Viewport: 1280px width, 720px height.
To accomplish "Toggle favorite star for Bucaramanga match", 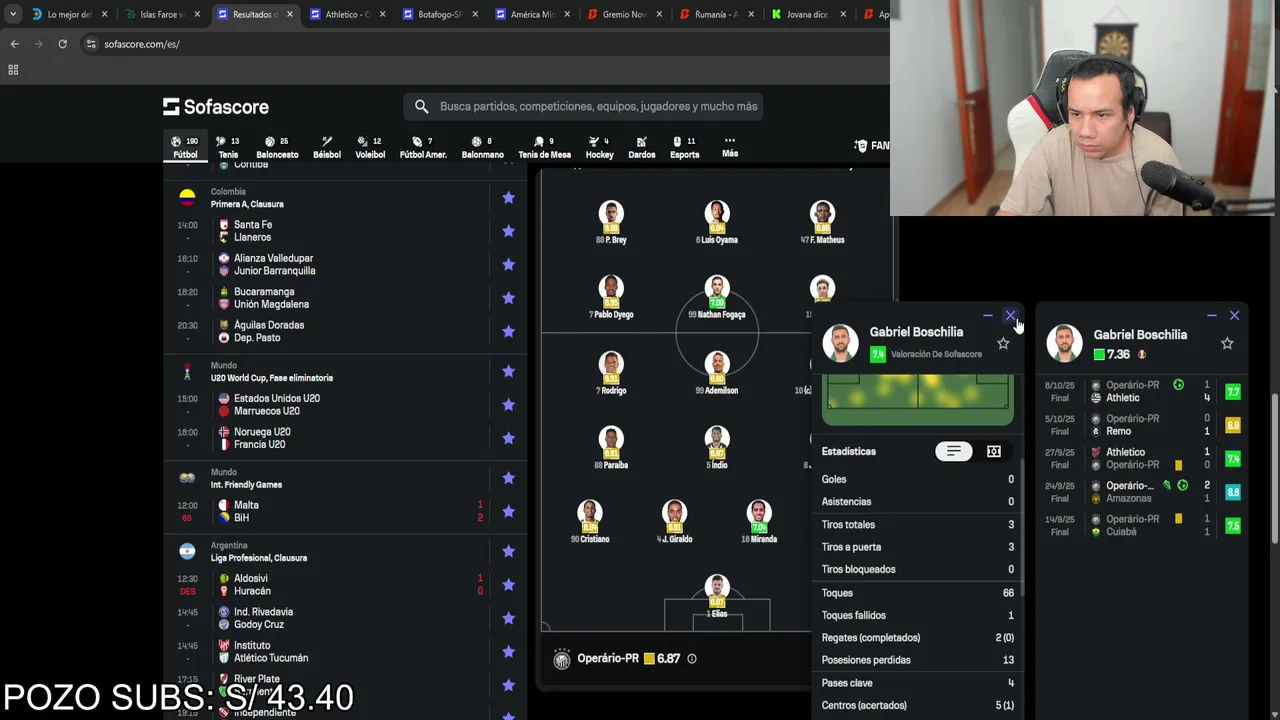I will [508, 298].
